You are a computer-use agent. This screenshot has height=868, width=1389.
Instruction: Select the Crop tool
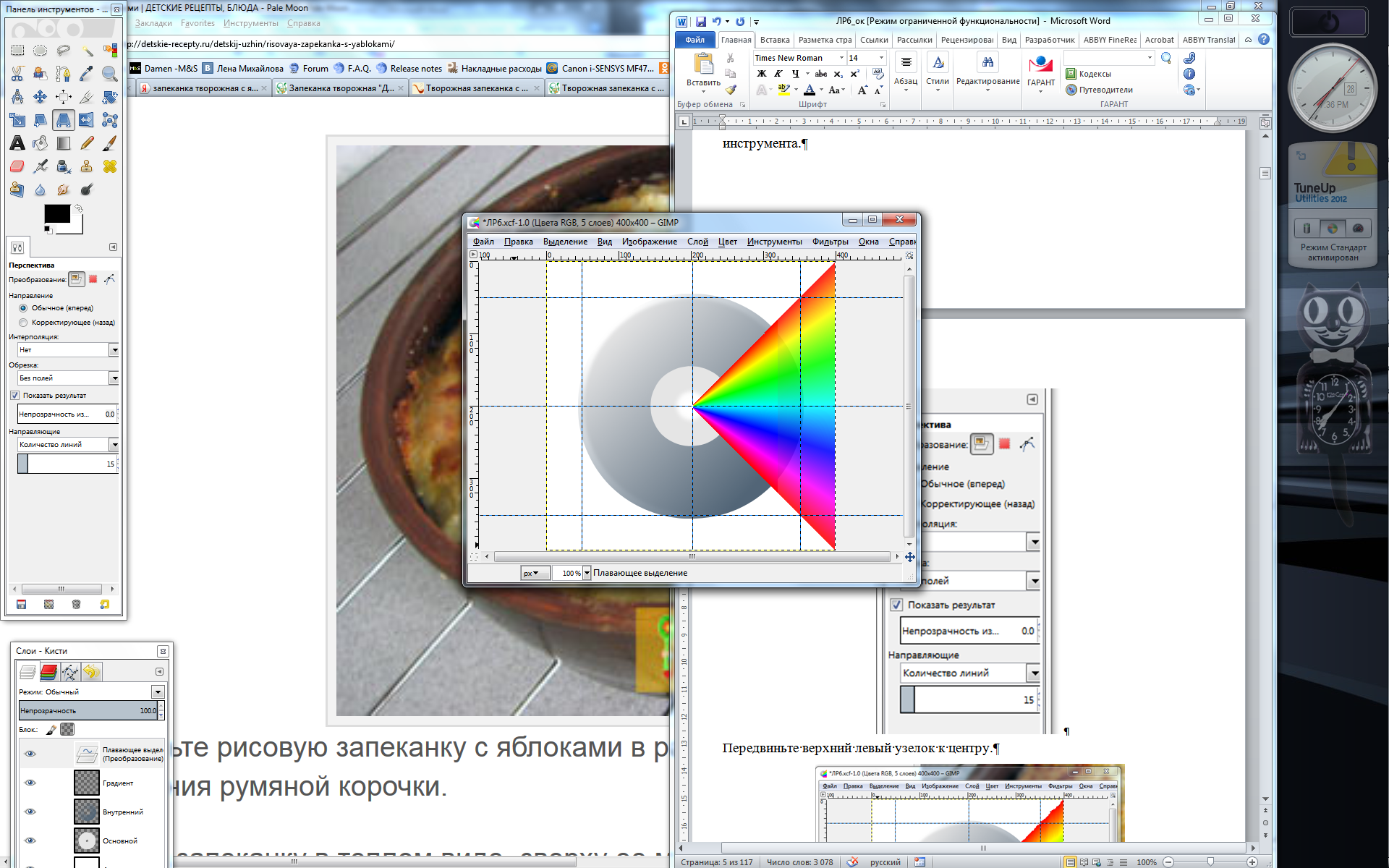(87, 97)
